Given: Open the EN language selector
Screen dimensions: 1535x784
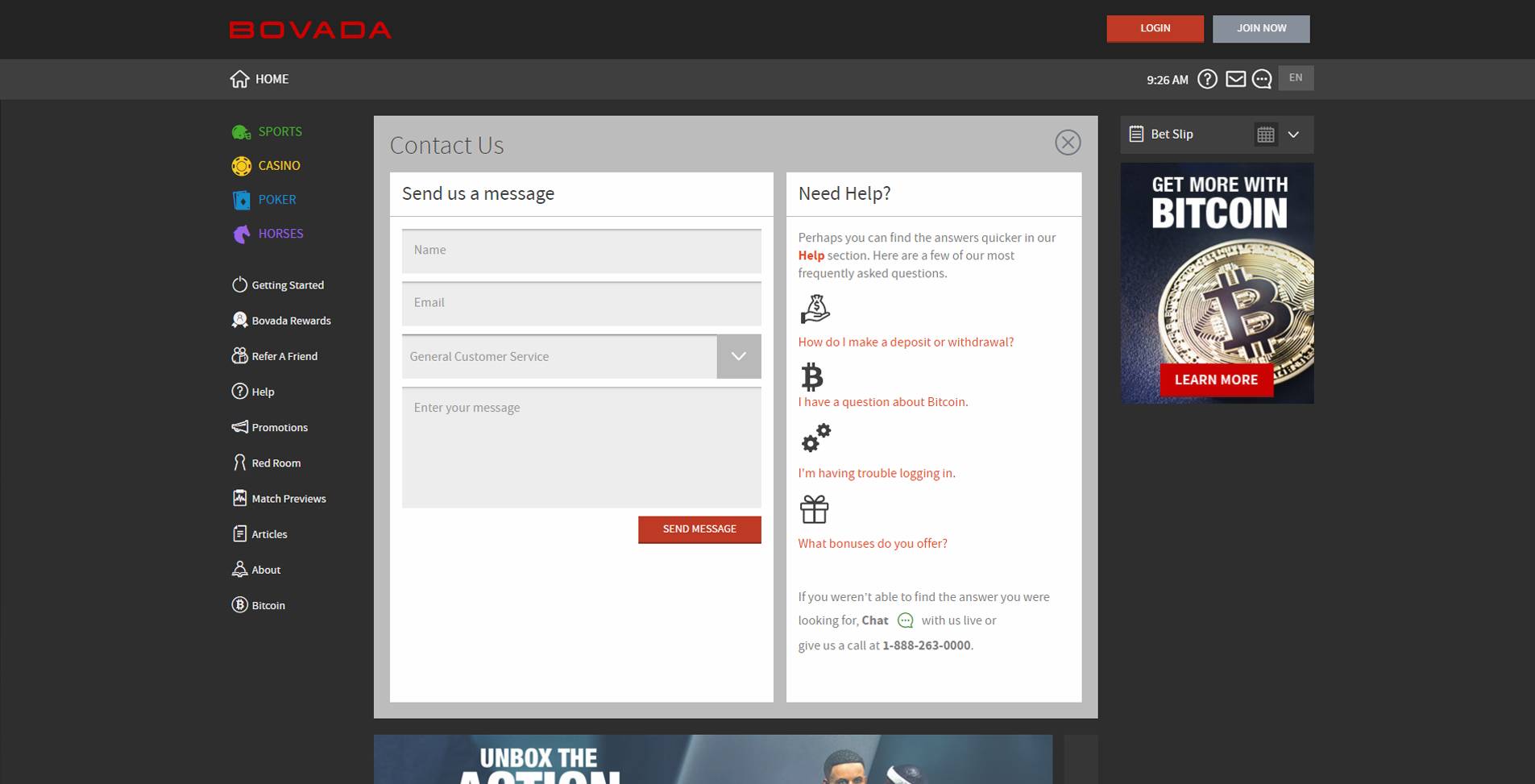Looking at the screenshot, I should (x=1296, y=78).
